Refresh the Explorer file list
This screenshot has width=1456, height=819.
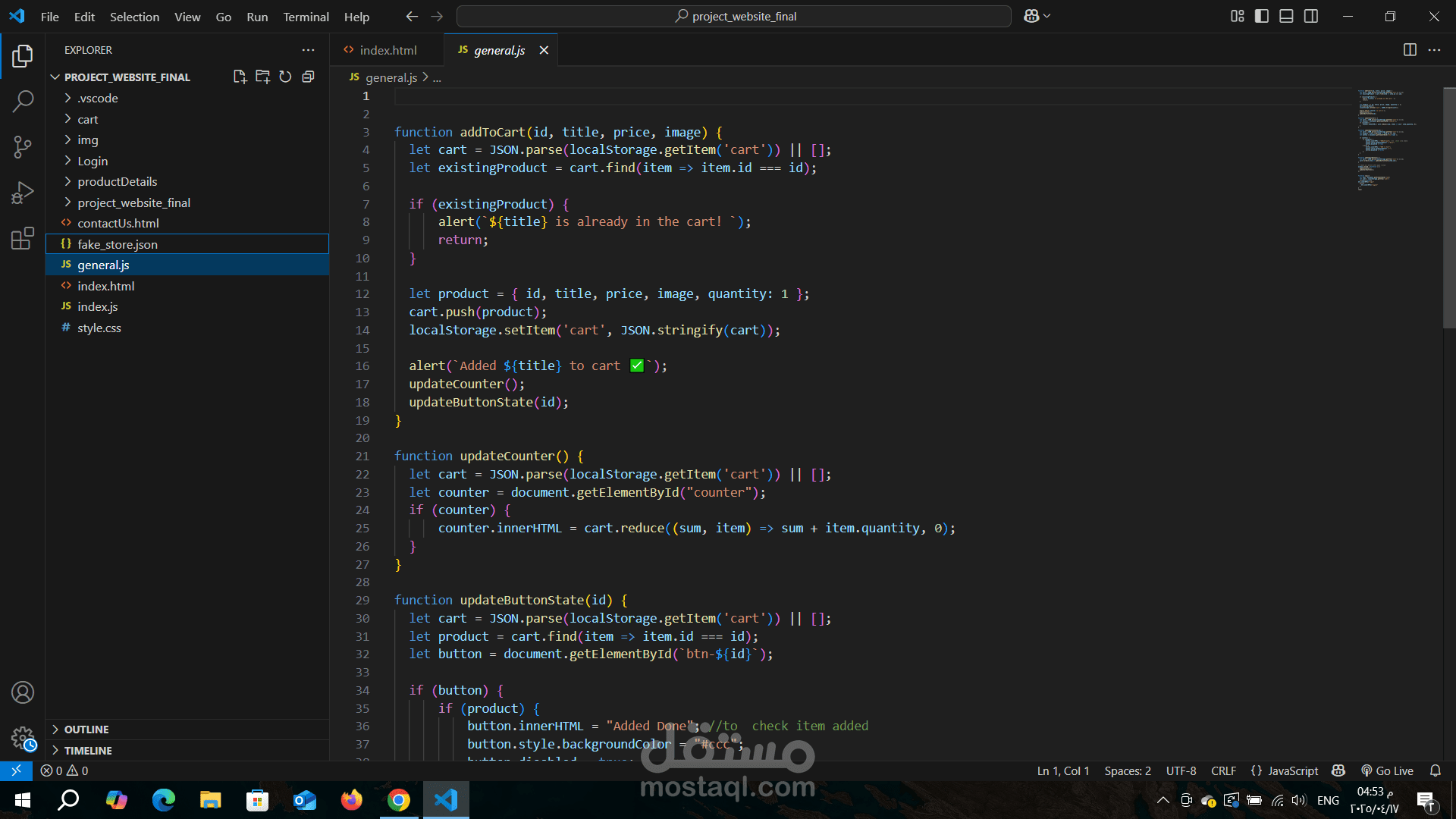(285, 77)
